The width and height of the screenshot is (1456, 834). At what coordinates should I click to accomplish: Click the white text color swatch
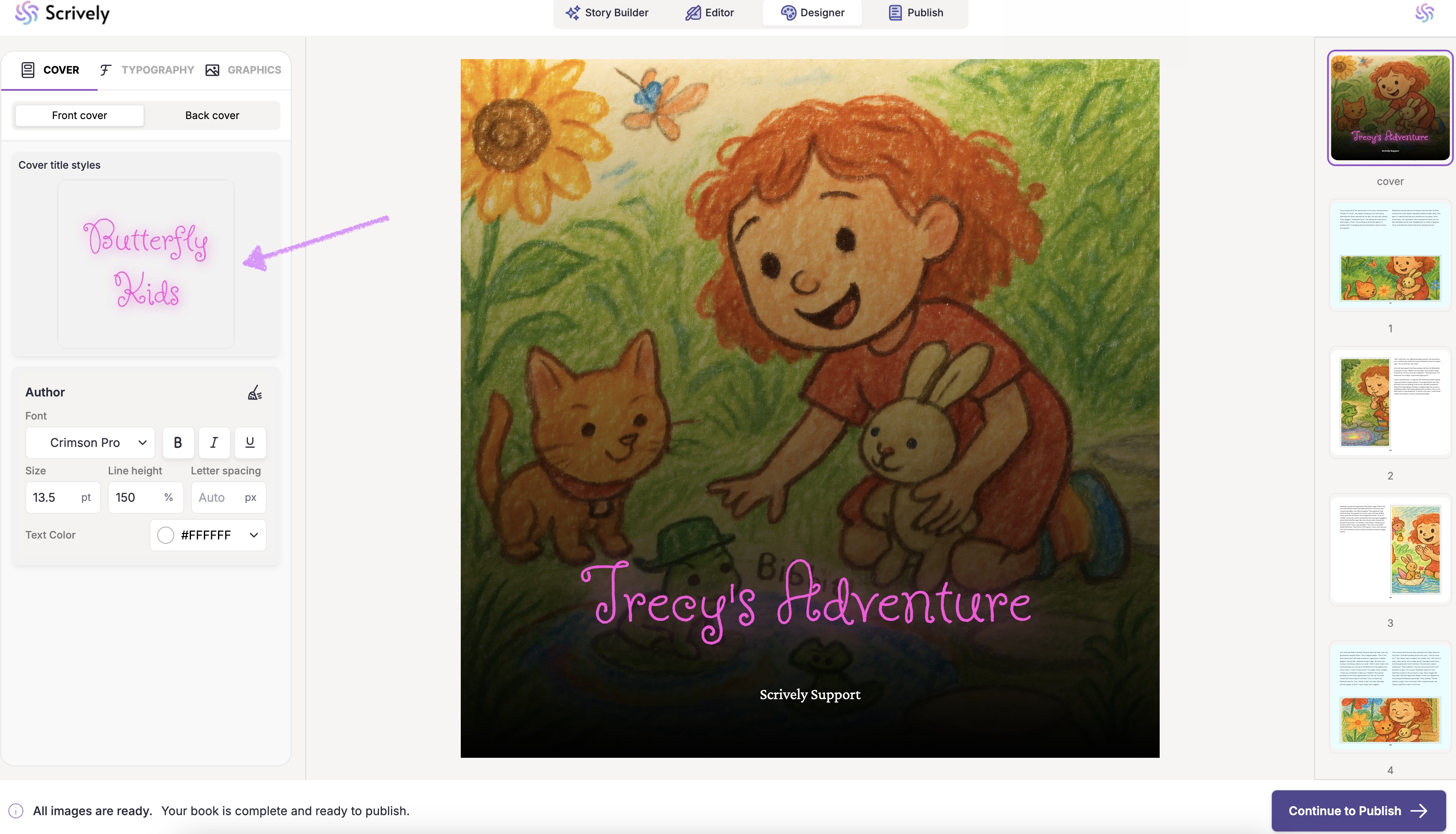click(166, 534)
